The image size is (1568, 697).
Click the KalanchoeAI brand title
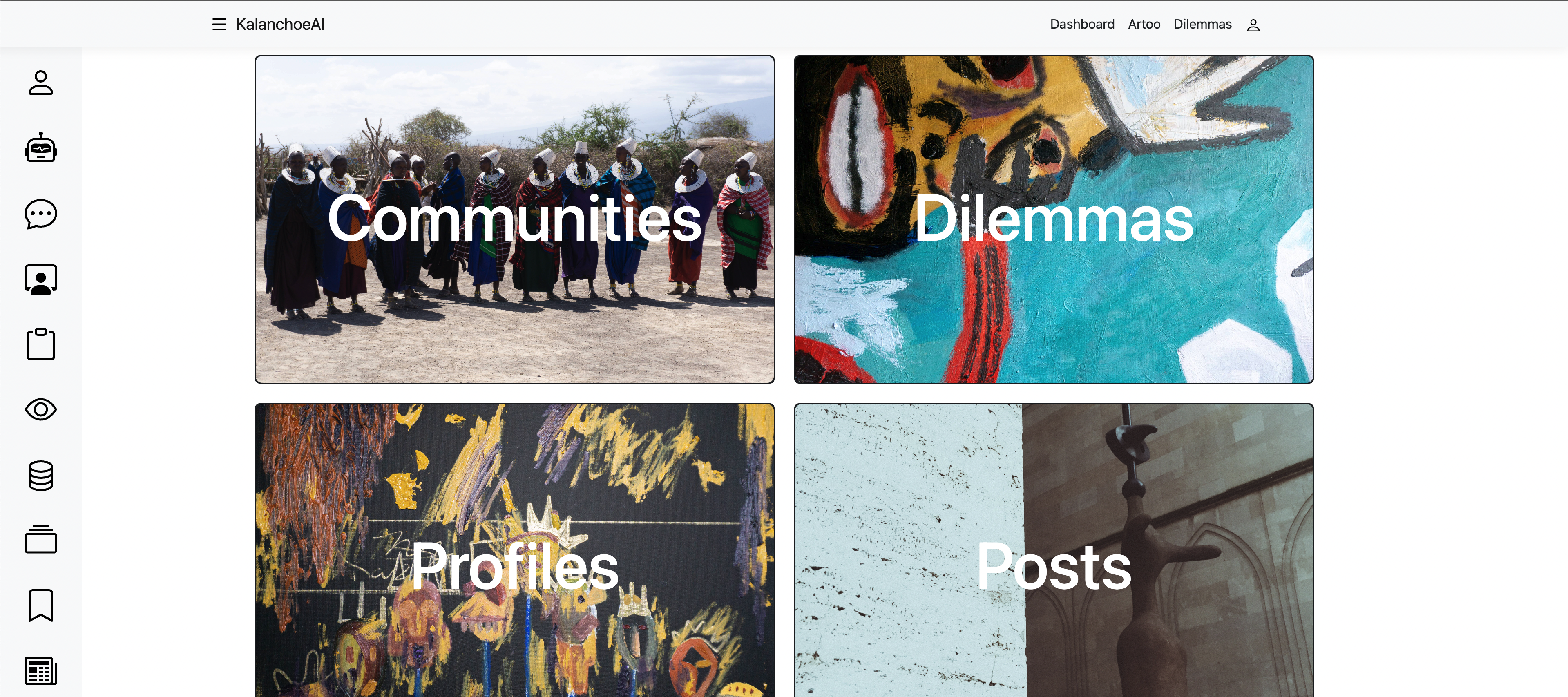280,25
